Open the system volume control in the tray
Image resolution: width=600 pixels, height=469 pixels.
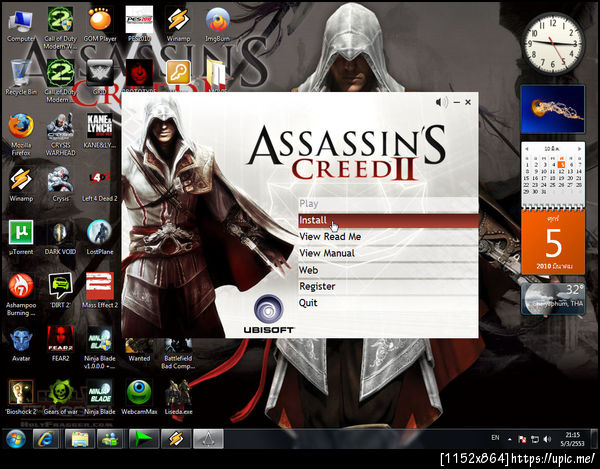[x=547, y=439]
